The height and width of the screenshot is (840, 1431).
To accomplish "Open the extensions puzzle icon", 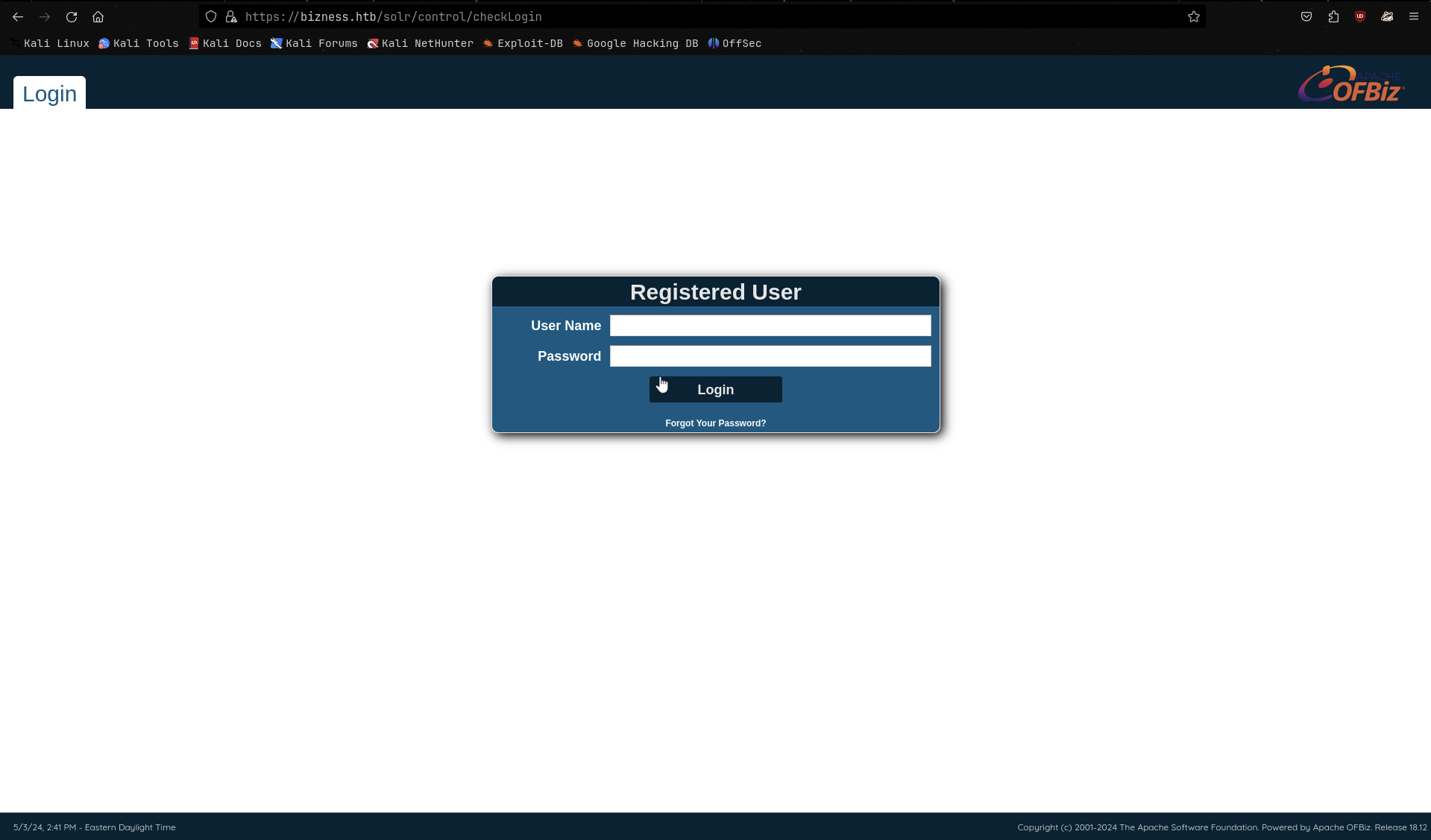I will coord(1333,16).
